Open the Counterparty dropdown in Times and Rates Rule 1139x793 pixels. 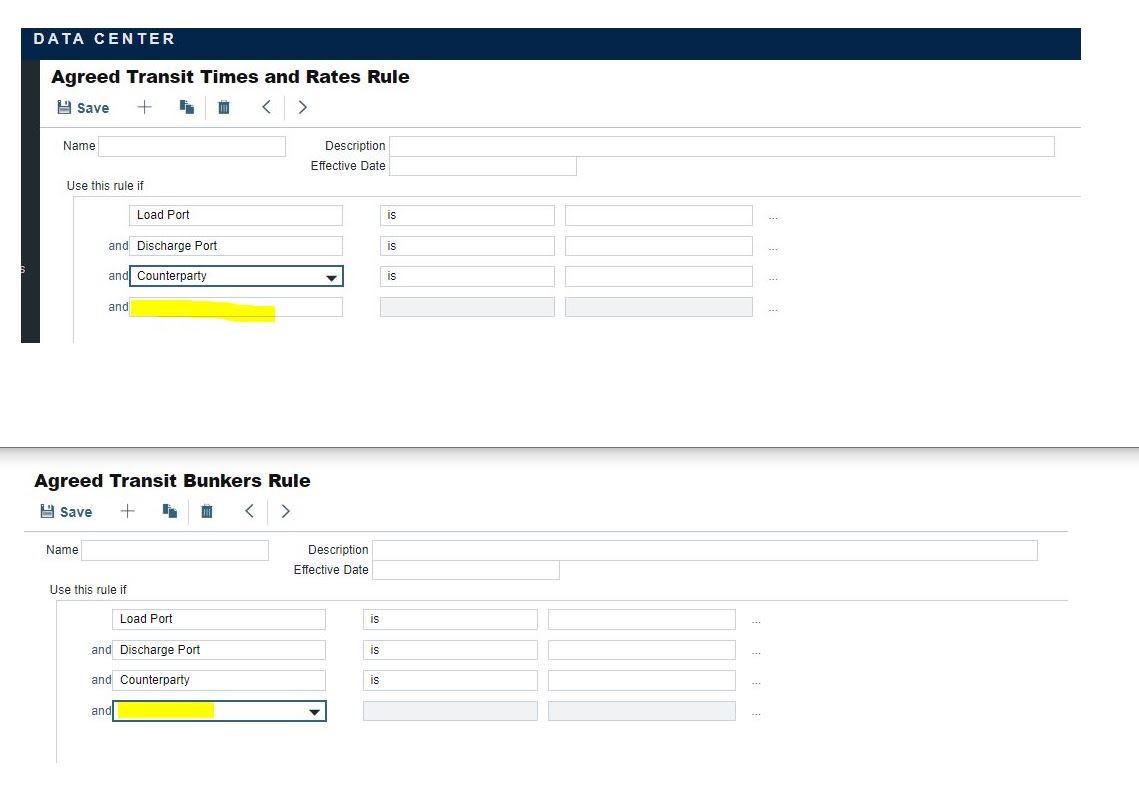click(331, 276)
